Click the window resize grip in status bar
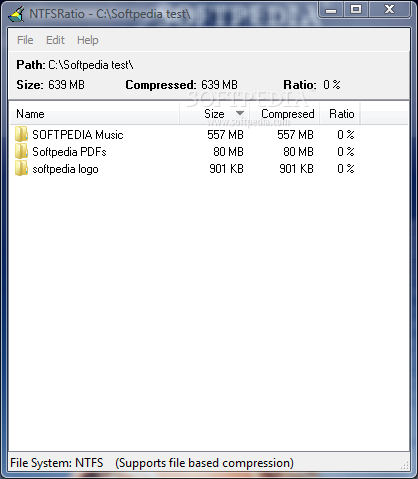 (404, 465)
